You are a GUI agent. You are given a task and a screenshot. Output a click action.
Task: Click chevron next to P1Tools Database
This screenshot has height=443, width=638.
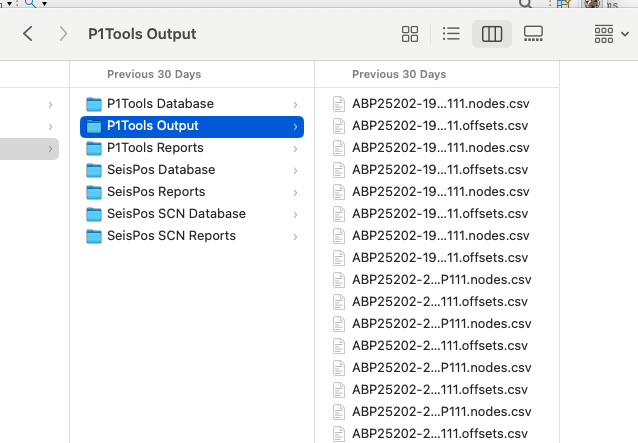coord(295,104)
